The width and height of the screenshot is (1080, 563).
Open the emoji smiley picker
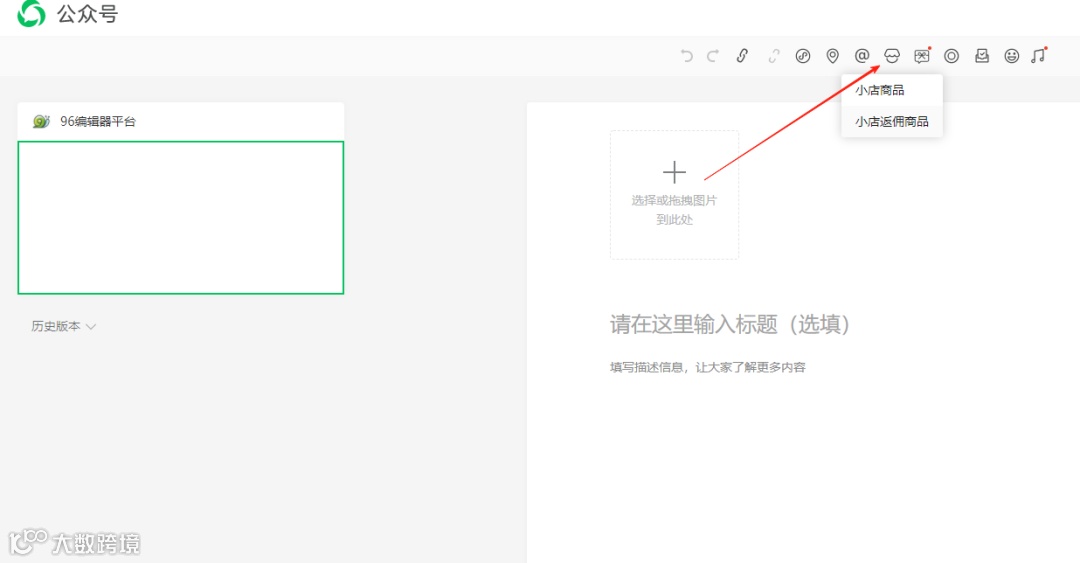1011,56
